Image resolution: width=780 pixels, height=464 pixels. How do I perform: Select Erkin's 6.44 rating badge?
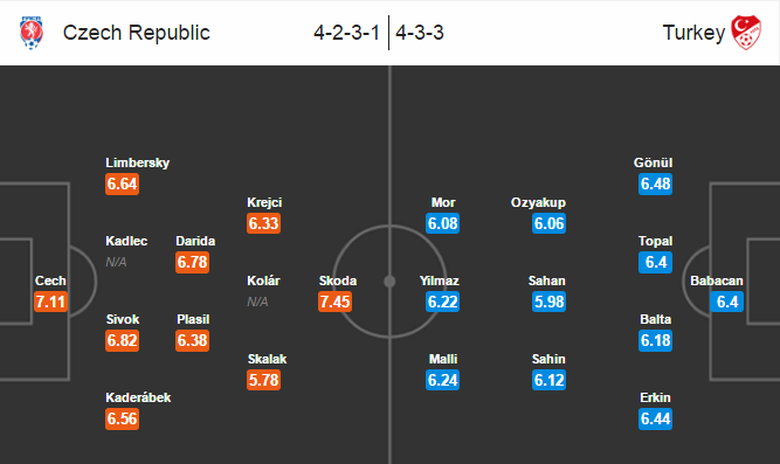(x=656, y=419)
